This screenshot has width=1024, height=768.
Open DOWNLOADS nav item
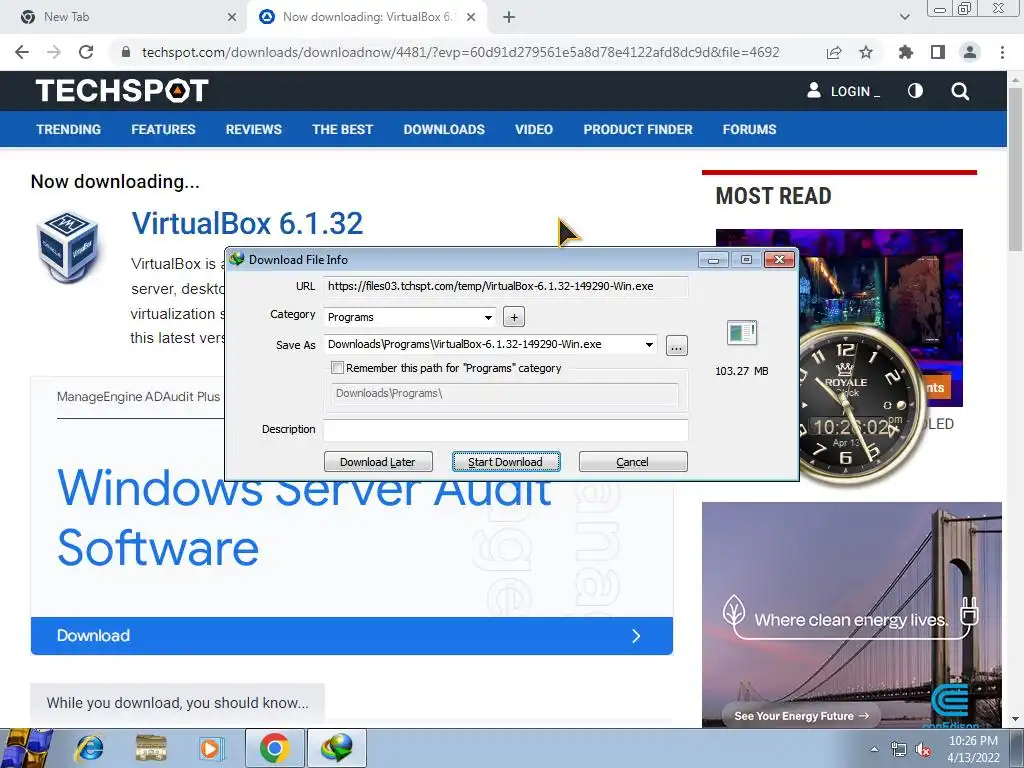[x=444, y=129]
